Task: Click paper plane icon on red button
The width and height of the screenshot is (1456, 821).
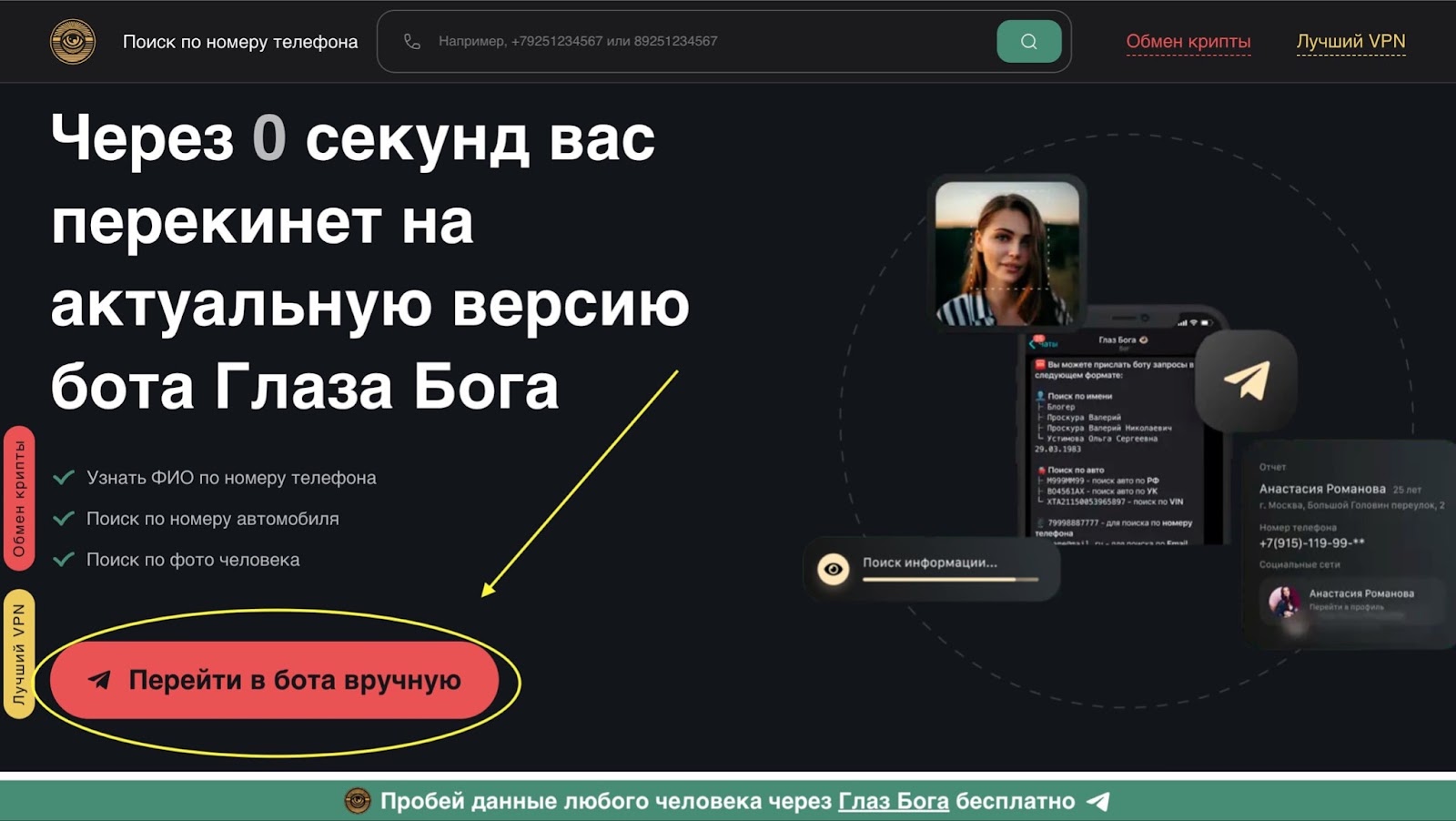Action: tap(99, 680)
